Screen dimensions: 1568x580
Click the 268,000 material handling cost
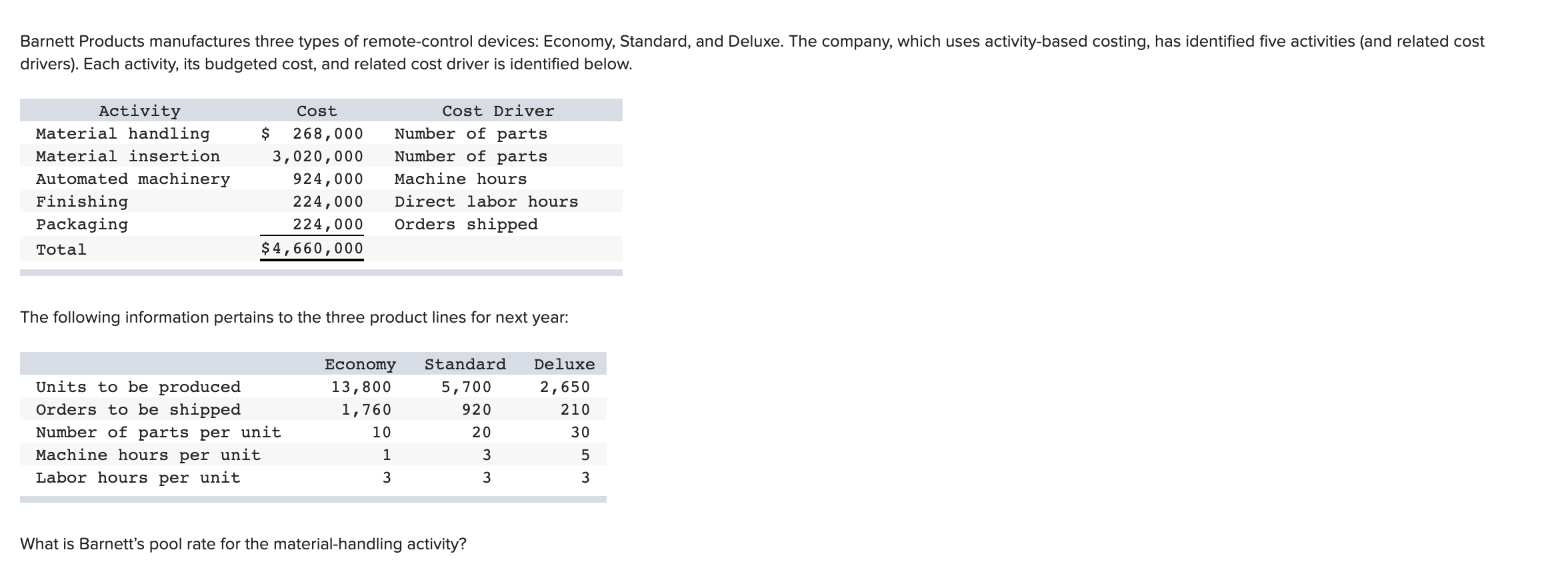click(328, 133)
